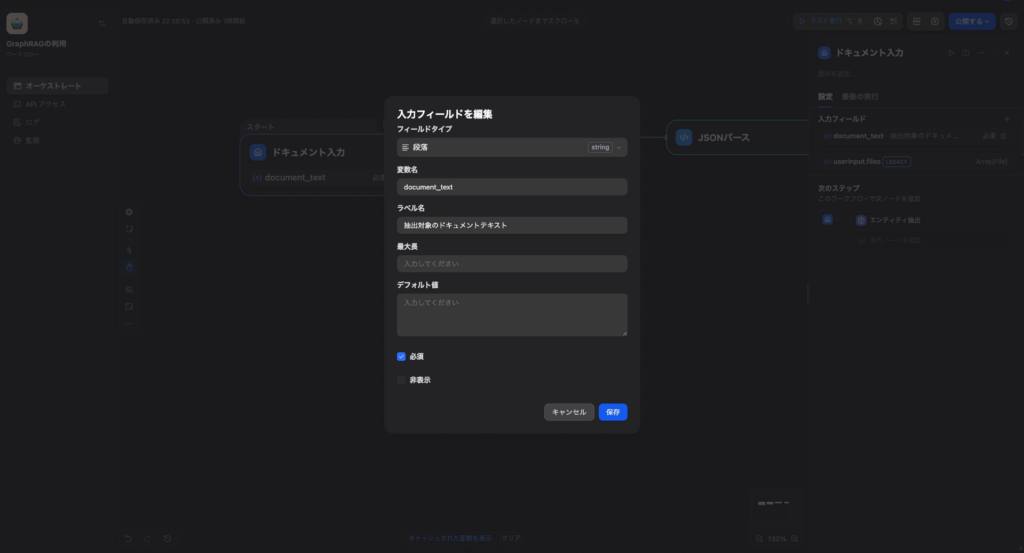Image resolution: width=1024 pixels, height=553 pixels.
Task: Switch to the 設定 tab
Action: click(x=825, y=97)
